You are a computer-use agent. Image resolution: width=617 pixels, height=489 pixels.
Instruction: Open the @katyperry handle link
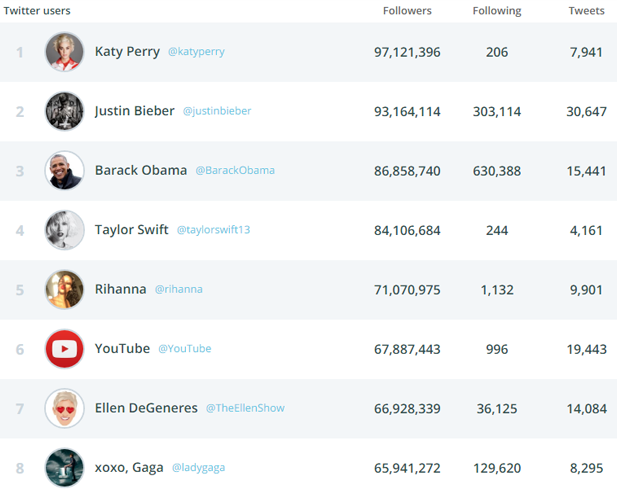196,52
